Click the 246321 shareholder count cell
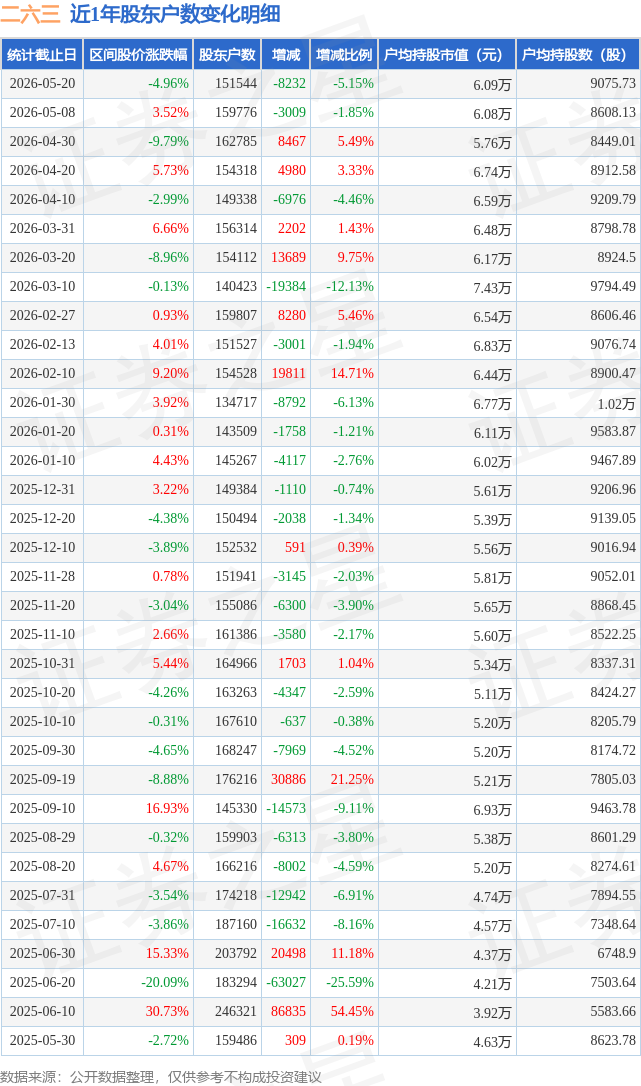This screenshot has width=641, height=1086. pos(236,1012)
